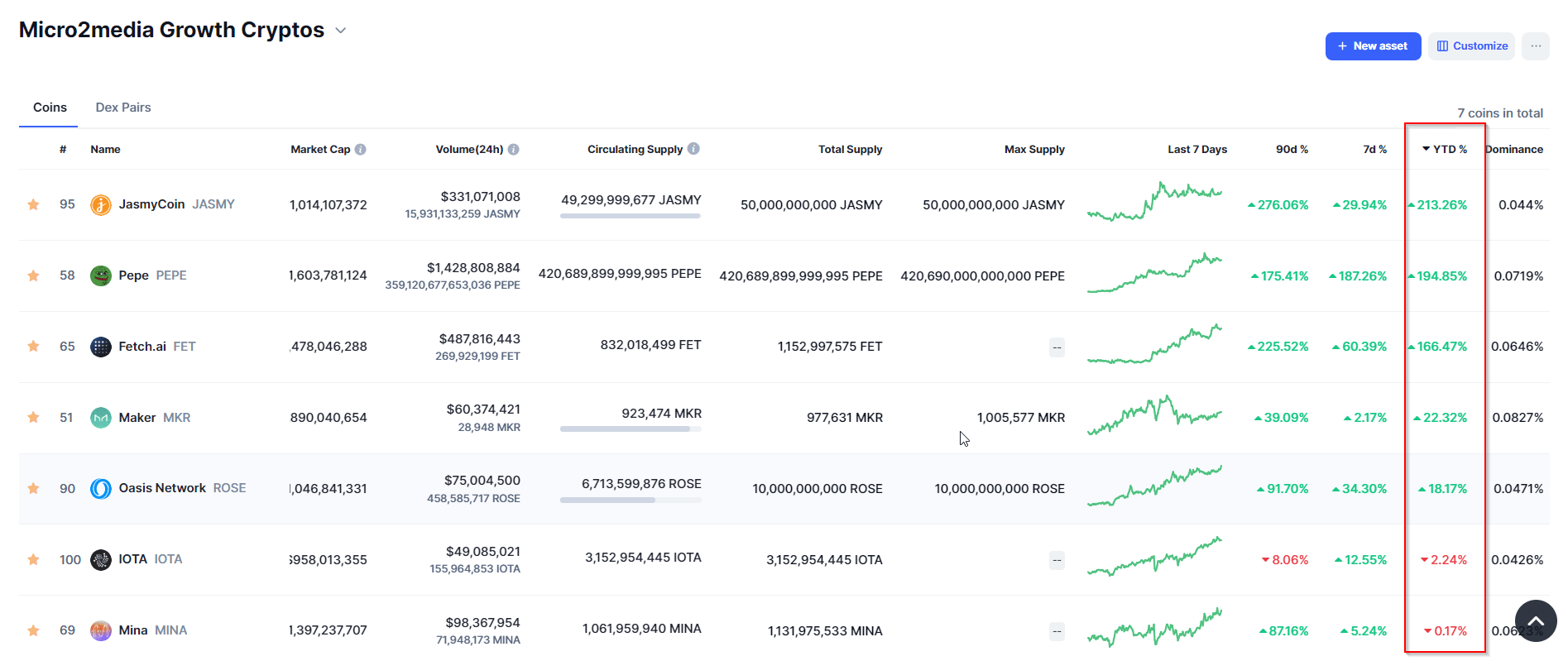Open Mina 7-day sparkline chart
The image size is (1568, 661).
[x=1155, y=628]
